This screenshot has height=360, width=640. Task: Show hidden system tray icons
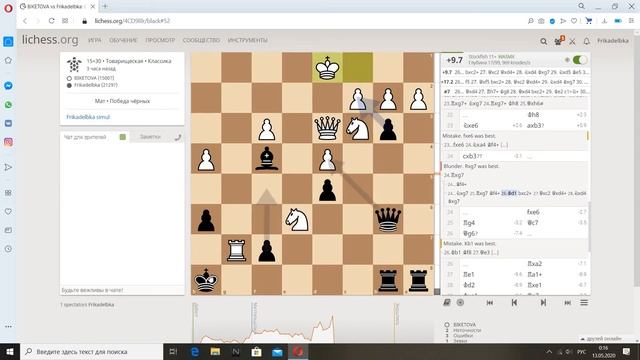click(x=549, y=351)
